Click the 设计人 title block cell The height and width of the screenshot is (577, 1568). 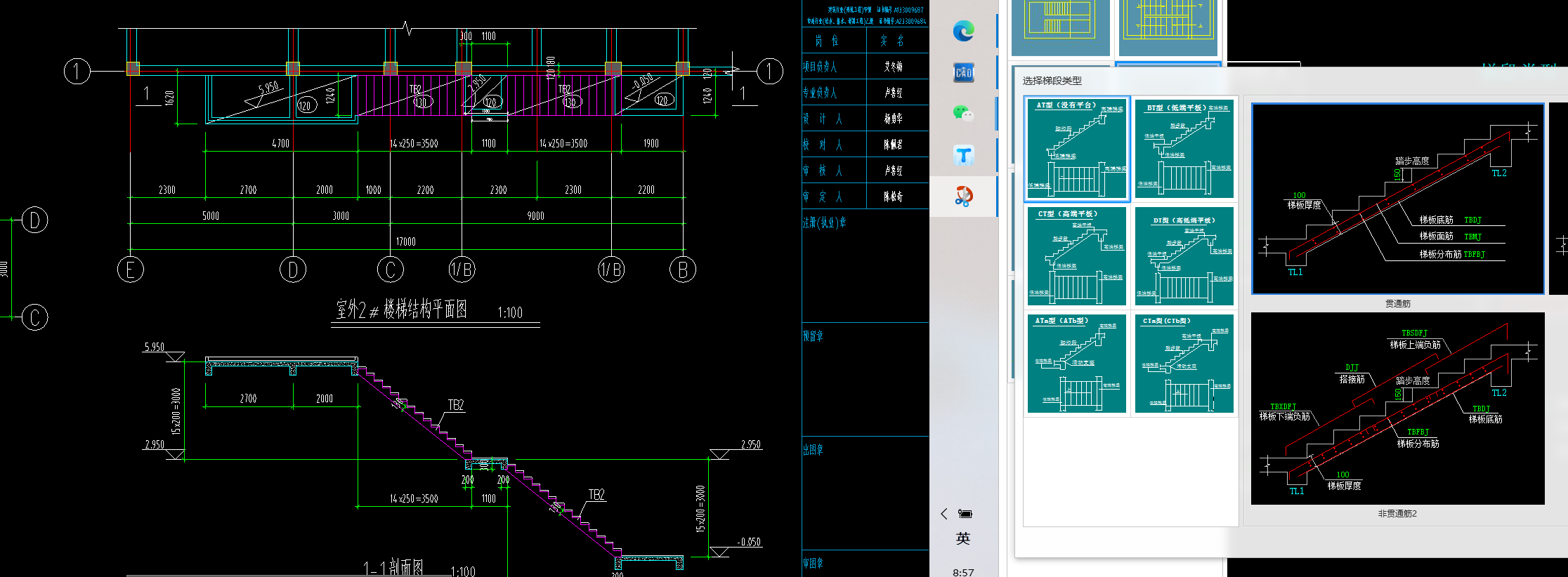tap(834, 119)
